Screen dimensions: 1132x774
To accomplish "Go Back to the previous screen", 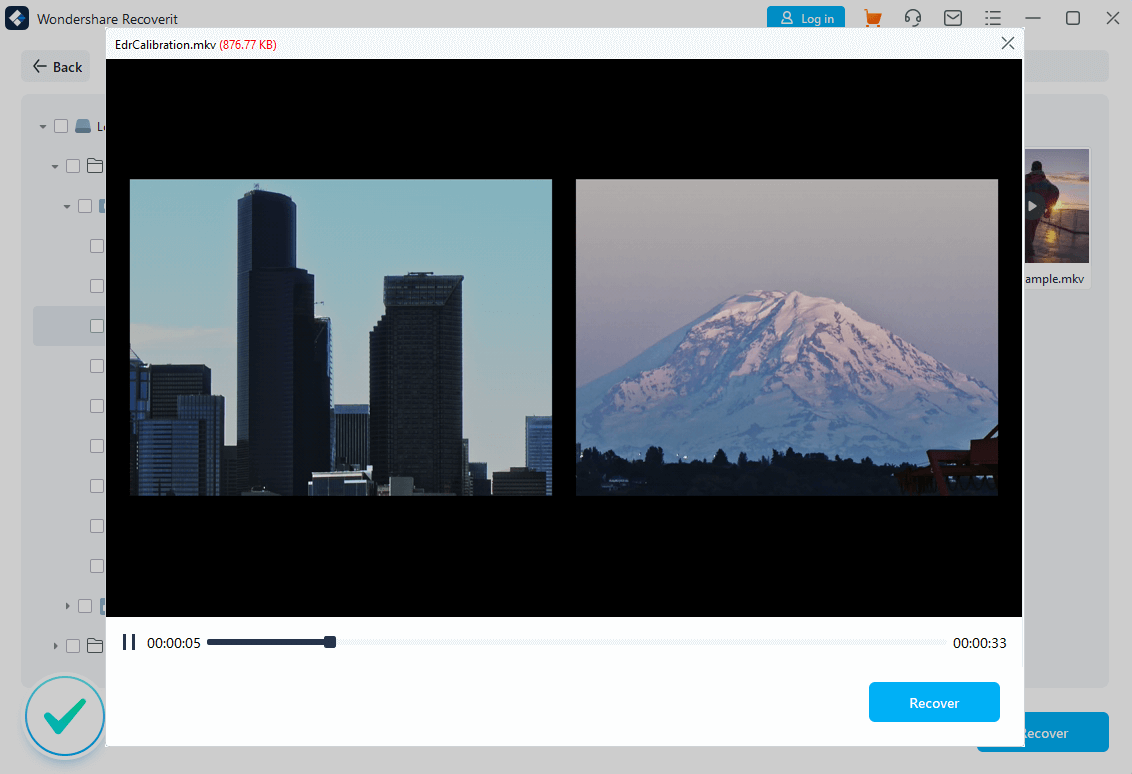I will [x=55, y=66].
